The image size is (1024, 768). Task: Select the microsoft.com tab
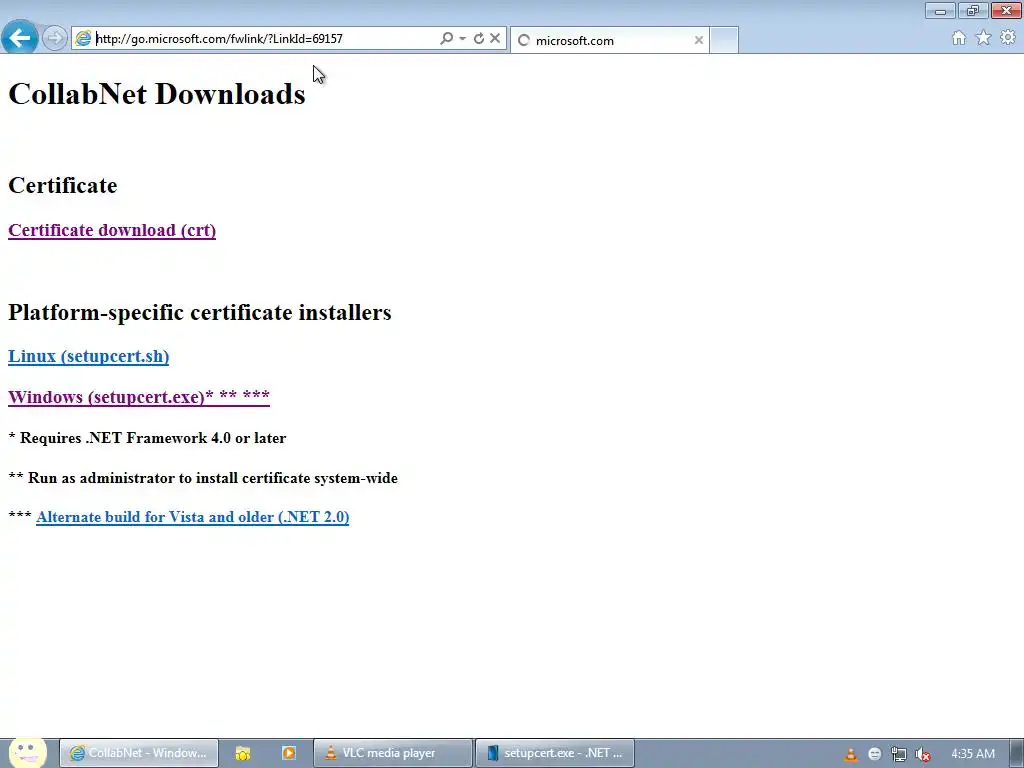609,40
